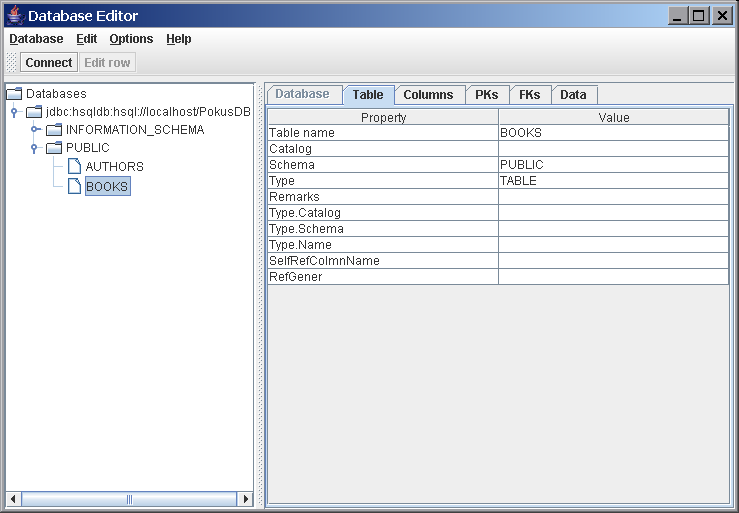The image size is (739, 513).
Task: Switch to the Database tab
Action: pyautogui.click(x=303, y=94)
